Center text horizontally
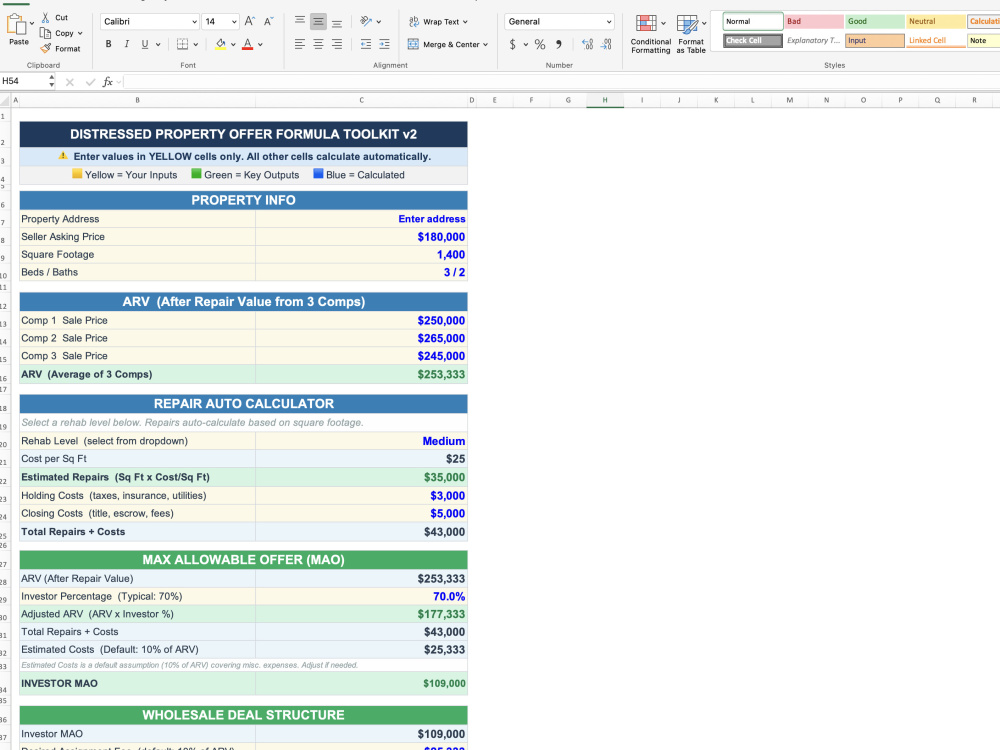Viewport: 1000px width, 750px height. tap(318, 45)
